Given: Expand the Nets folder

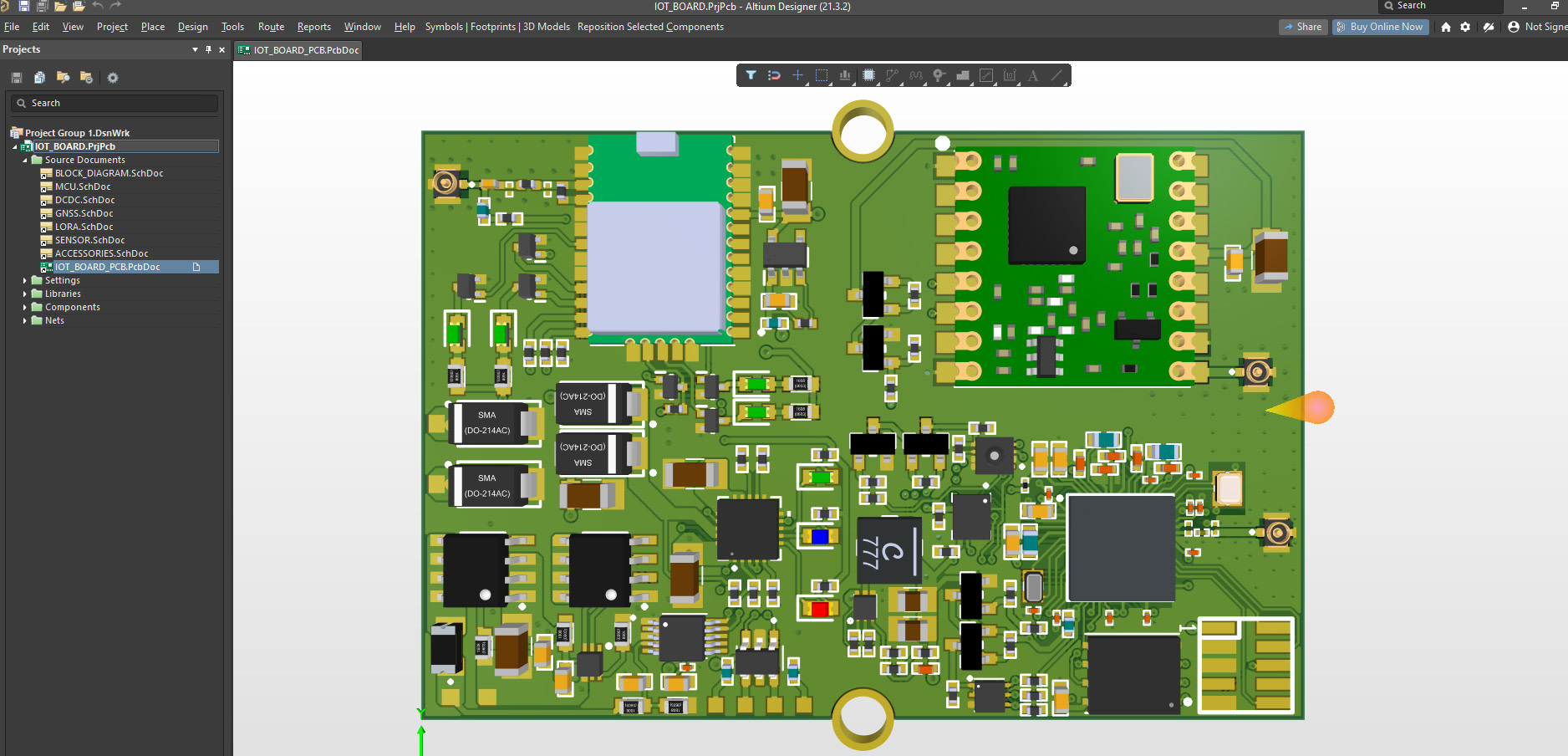Looking at the screenshot, I should click(25, 320).
